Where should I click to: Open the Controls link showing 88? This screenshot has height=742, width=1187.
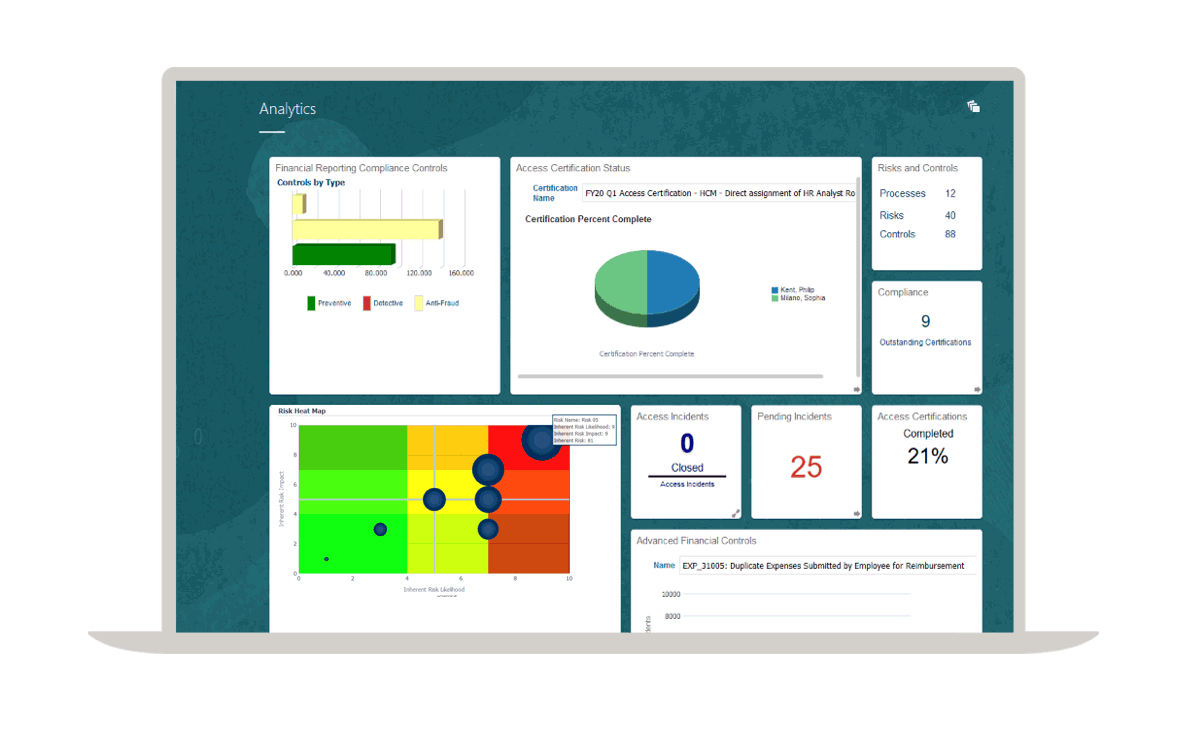[897, 234]
